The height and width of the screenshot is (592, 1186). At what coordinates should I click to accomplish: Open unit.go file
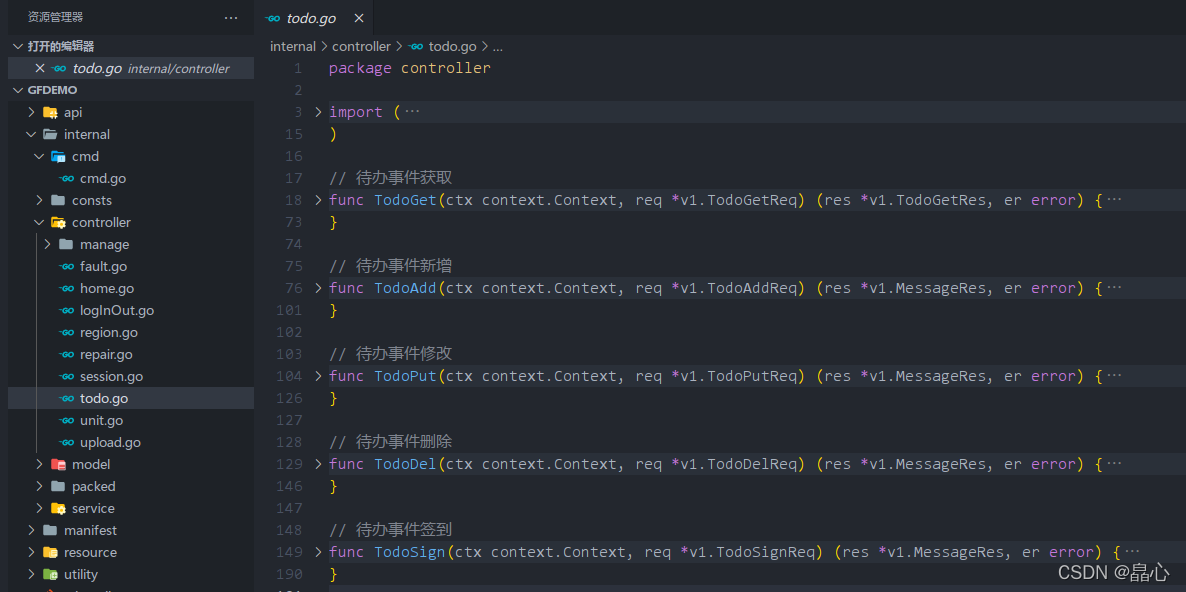tap(101, 420)
